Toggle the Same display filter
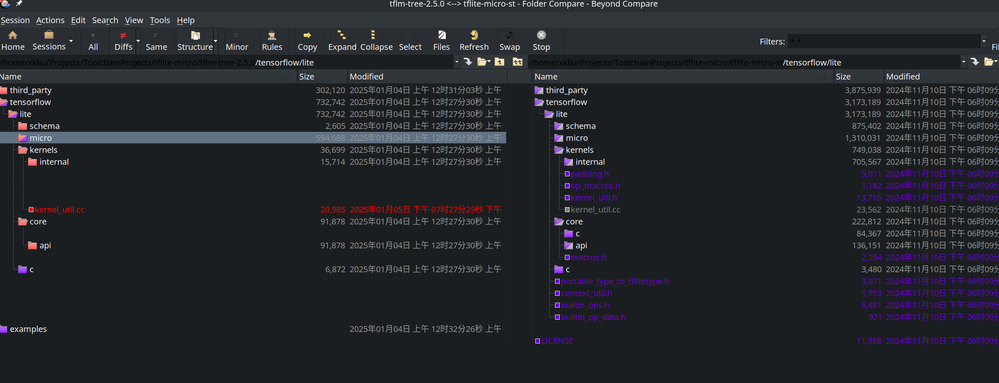Image resolution: width=999 pixels, height=383 pixels. point(156,41)
